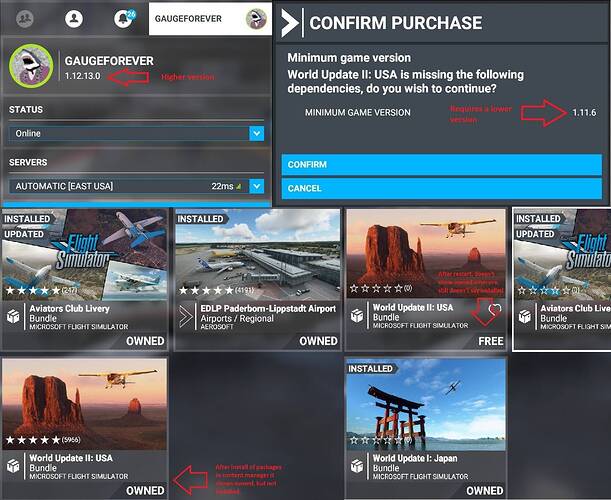This screenshot has height=500, width=611.
Task: Click OWNED label on EDLP Paderborn-Lippstadt card
Action: click(318, 341)
